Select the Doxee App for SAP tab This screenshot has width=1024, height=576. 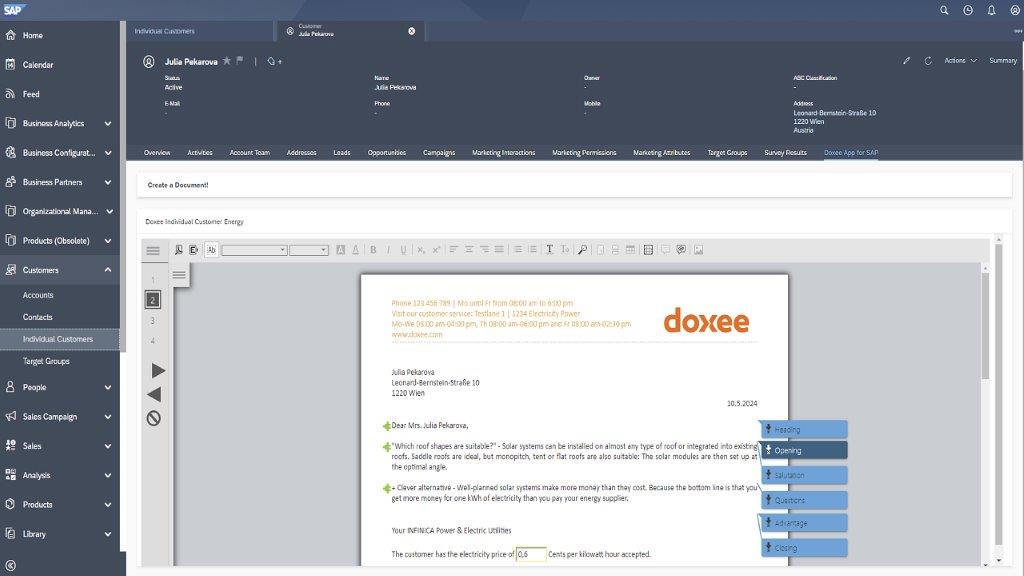[851, 153]
